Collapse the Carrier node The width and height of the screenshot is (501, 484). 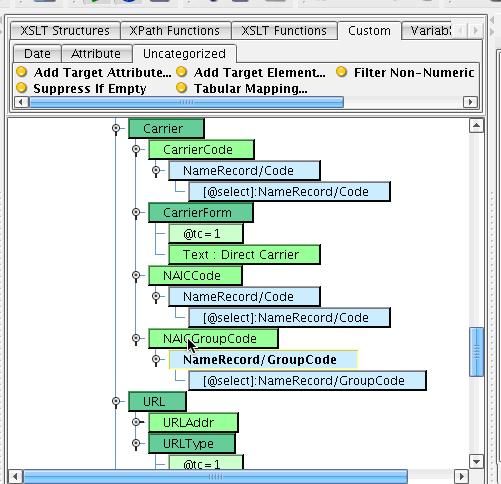coord(116,128)
